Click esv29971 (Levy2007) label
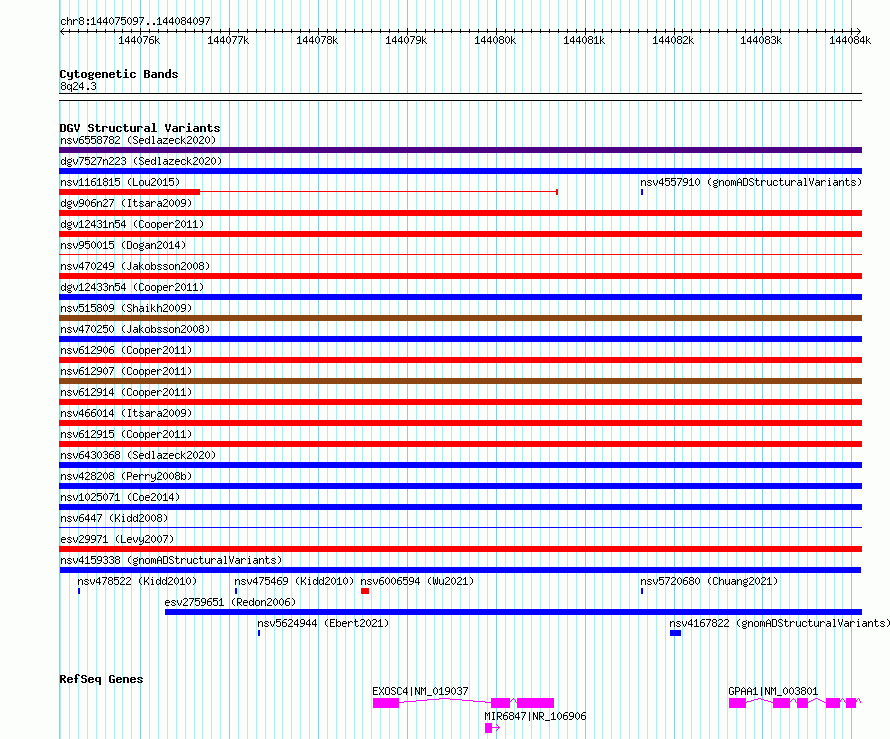The height and width of the screenshot is (739, 890). pos(117,539)
